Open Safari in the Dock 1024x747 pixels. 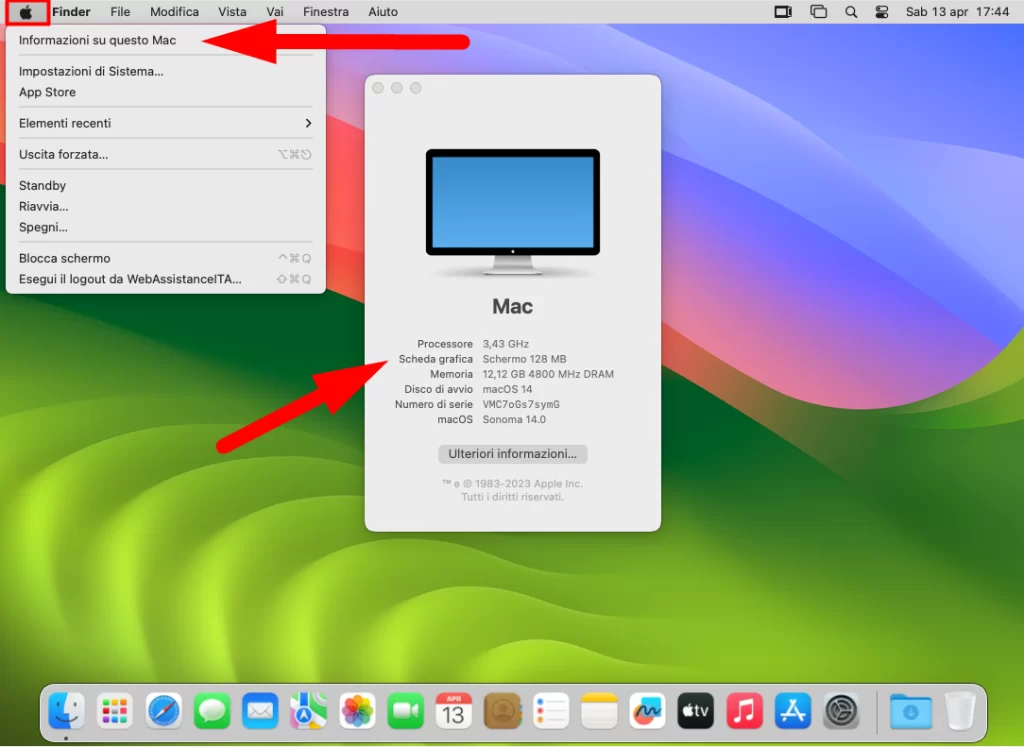point(163,711)
